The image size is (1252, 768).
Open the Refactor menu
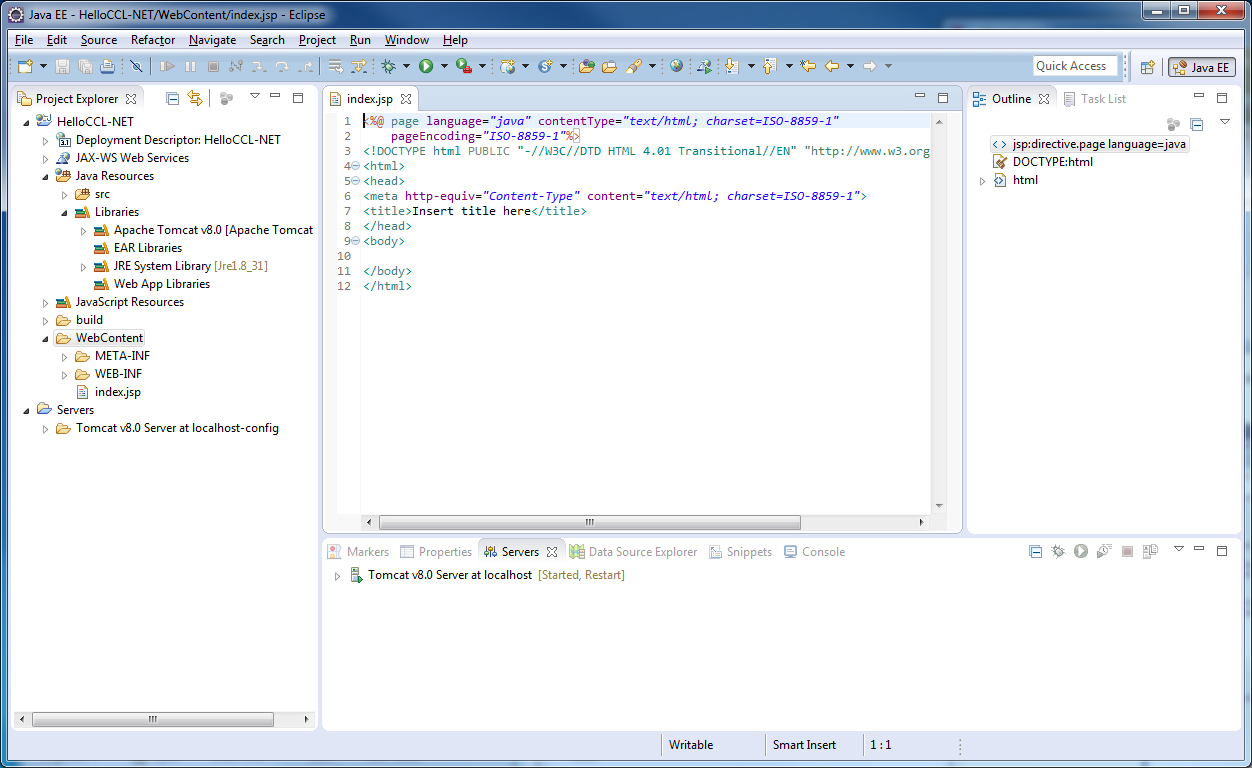[x=153, y=40]
